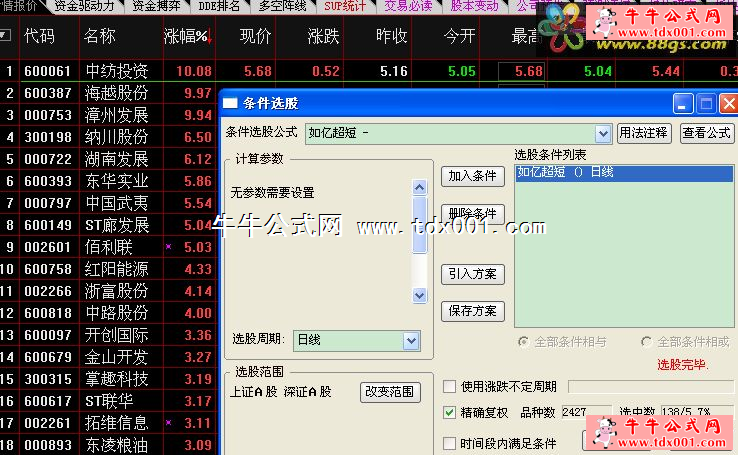The height and width of the screenshot is (455, 738).
Task: Select the stock row 开创国际
Action: pos(117,335)
